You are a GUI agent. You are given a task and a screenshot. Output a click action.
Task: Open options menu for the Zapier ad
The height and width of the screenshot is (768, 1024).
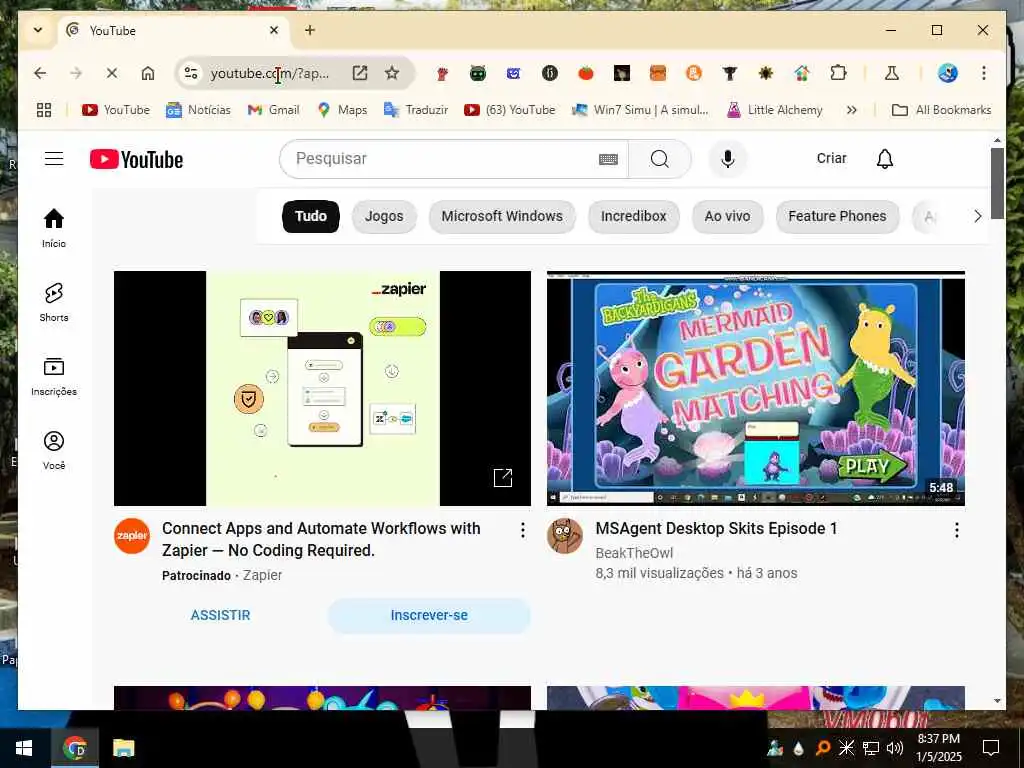click(522, 530)
